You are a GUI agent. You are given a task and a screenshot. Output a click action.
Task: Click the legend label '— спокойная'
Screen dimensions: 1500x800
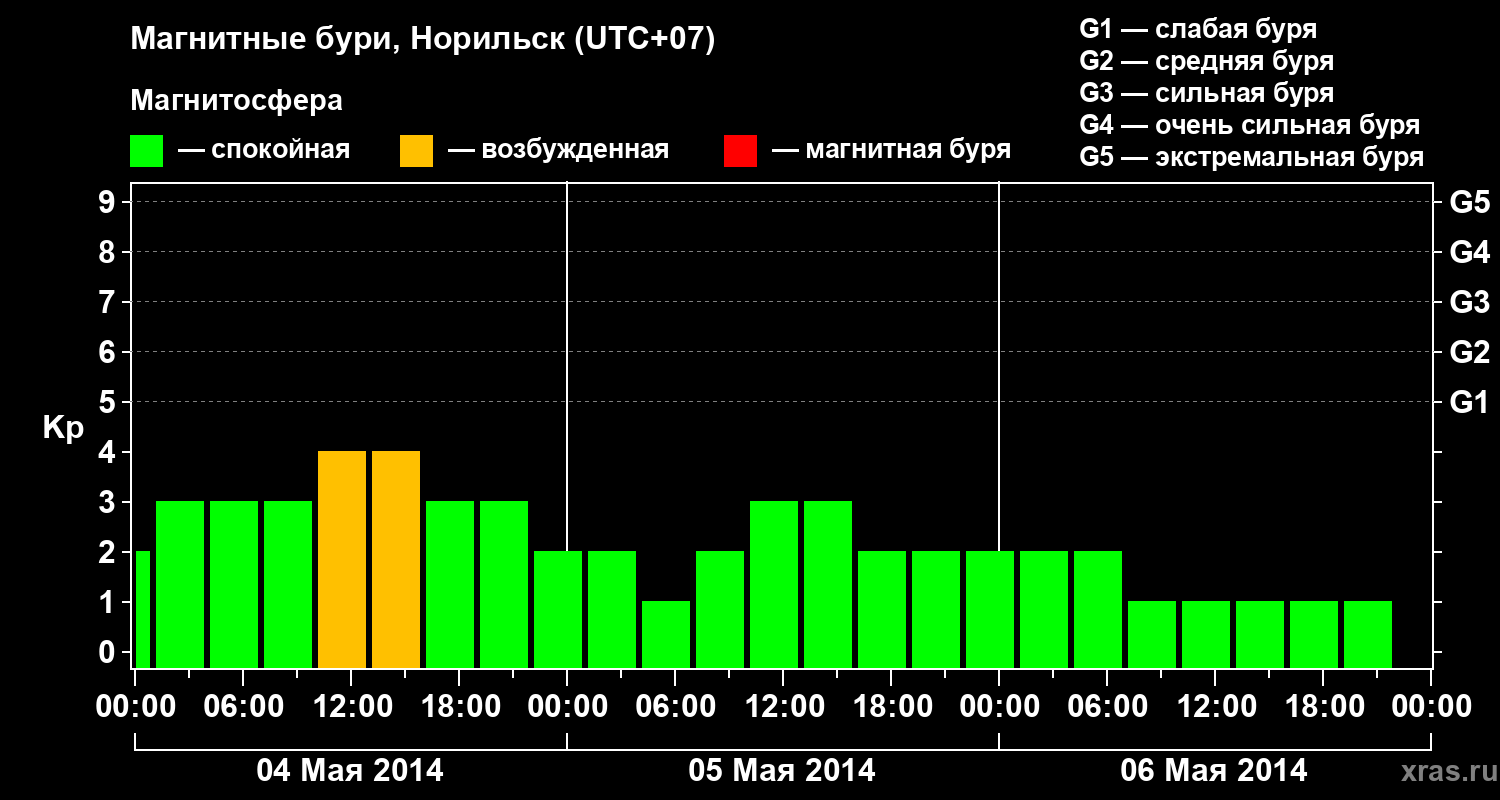click(264, 150)
